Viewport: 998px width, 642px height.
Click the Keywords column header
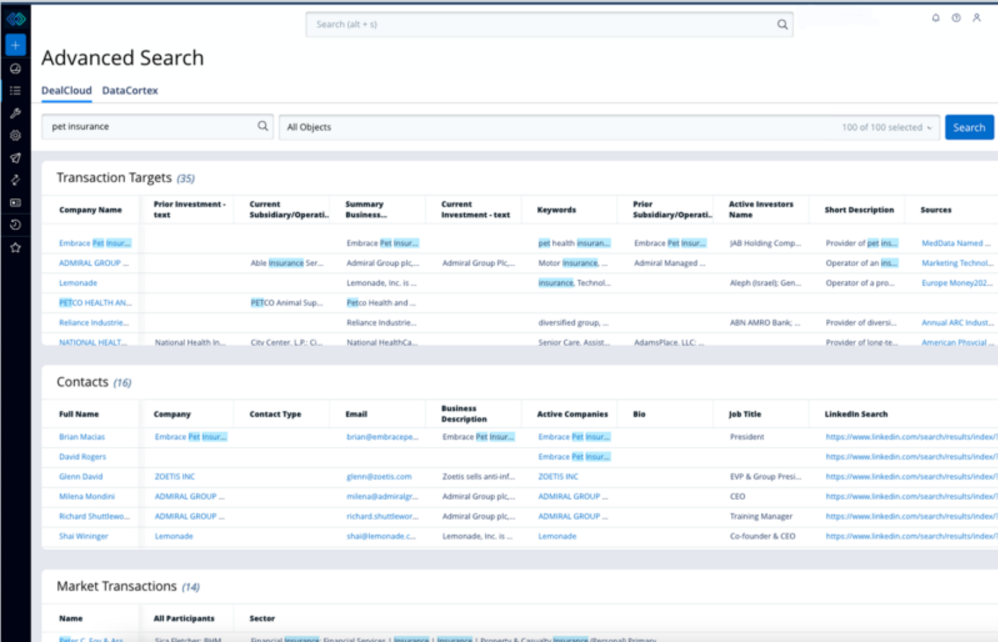556,209
